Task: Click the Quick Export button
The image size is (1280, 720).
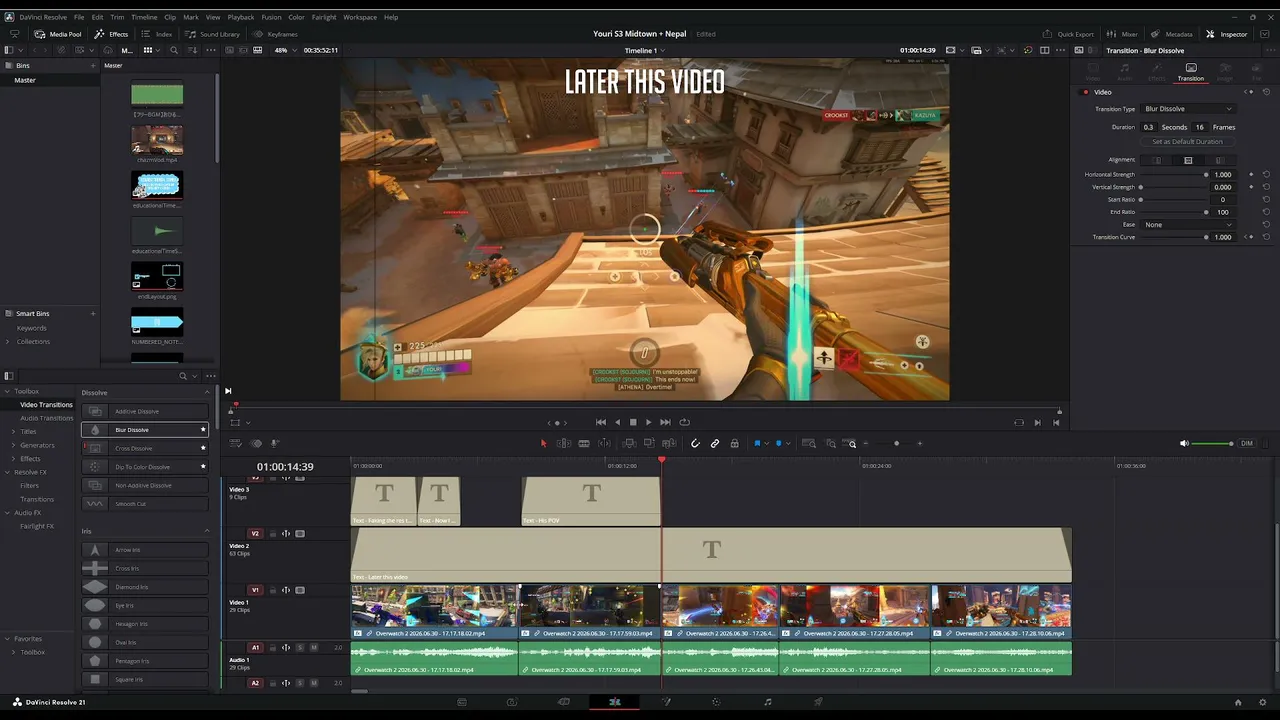Action: tap(1069, 34)
